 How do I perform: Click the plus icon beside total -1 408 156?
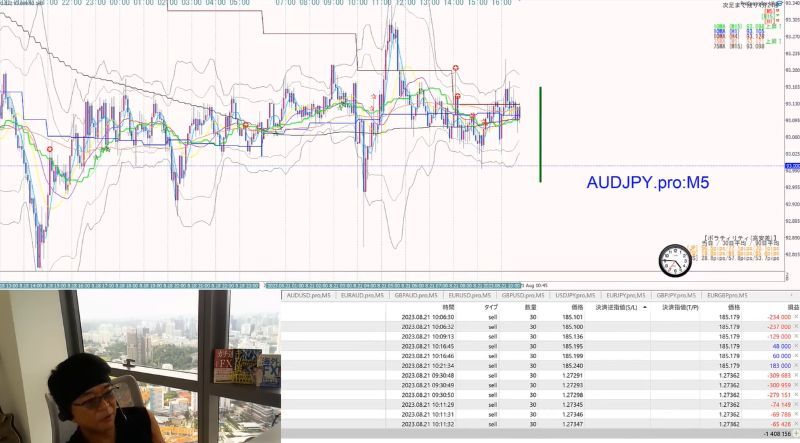coord(796,434)
